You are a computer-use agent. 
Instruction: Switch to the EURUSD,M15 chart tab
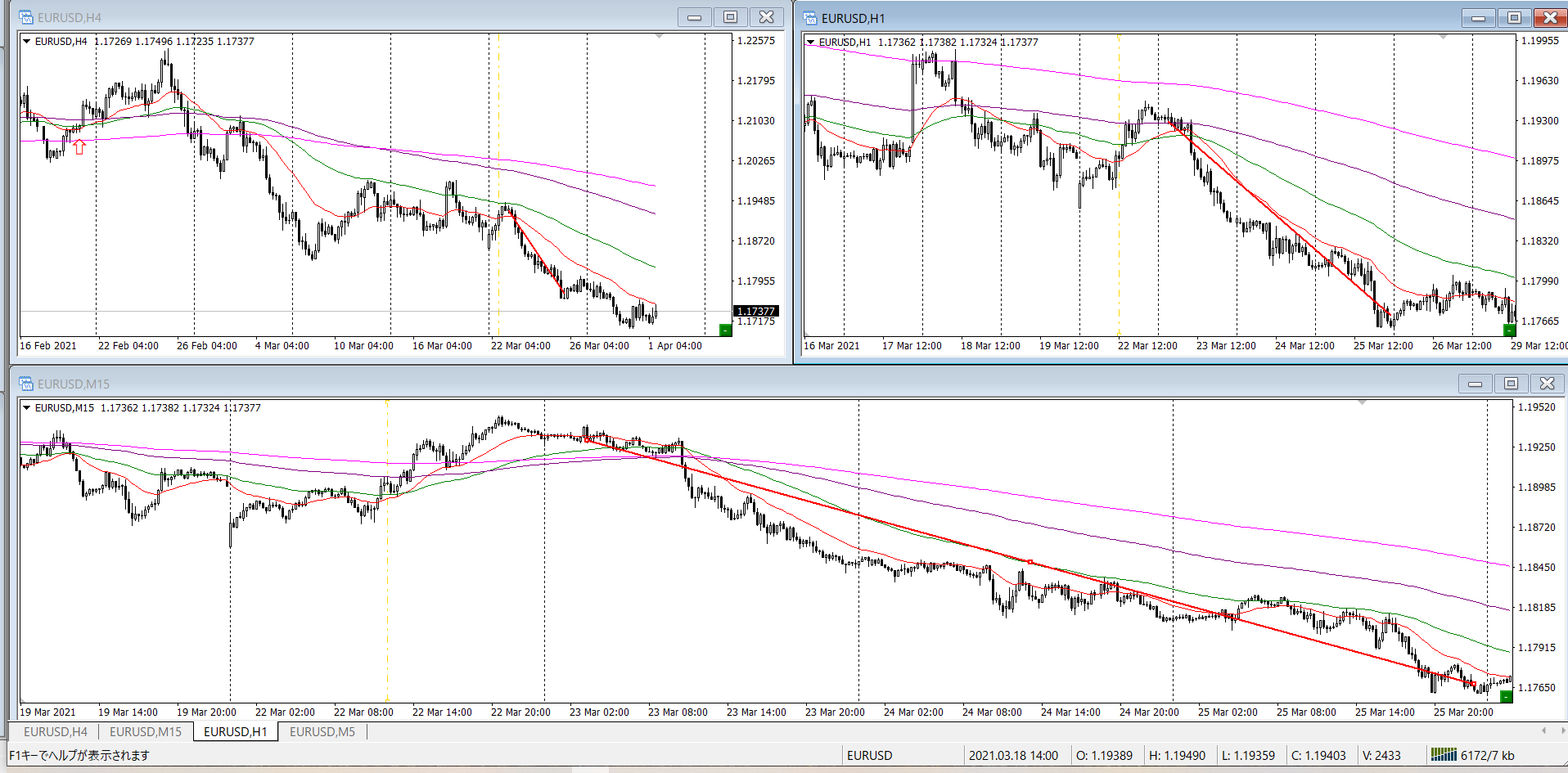(146, 731)
